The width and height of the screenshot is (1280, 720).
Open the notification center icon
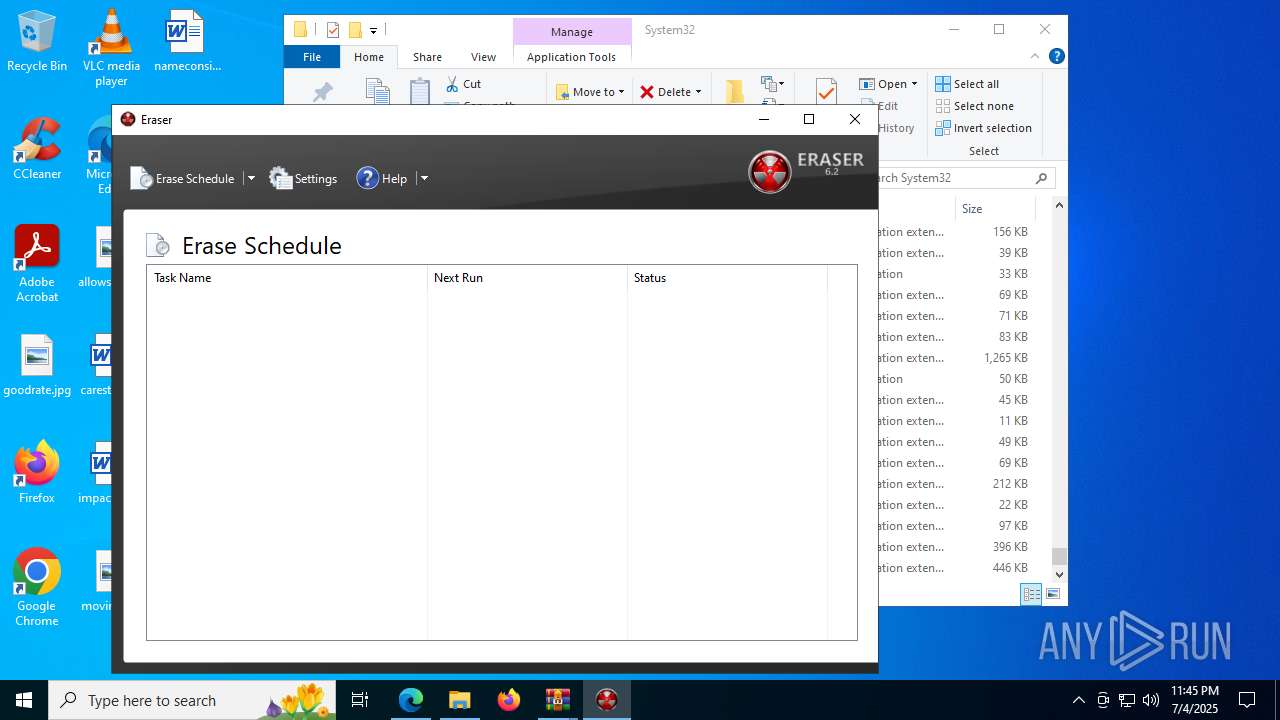point(1247,700)
